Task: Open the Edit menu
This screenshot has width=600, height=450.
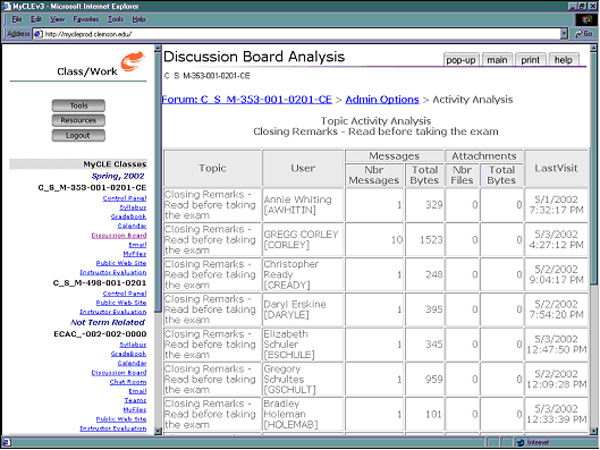Action: click(x=36, y=19)
